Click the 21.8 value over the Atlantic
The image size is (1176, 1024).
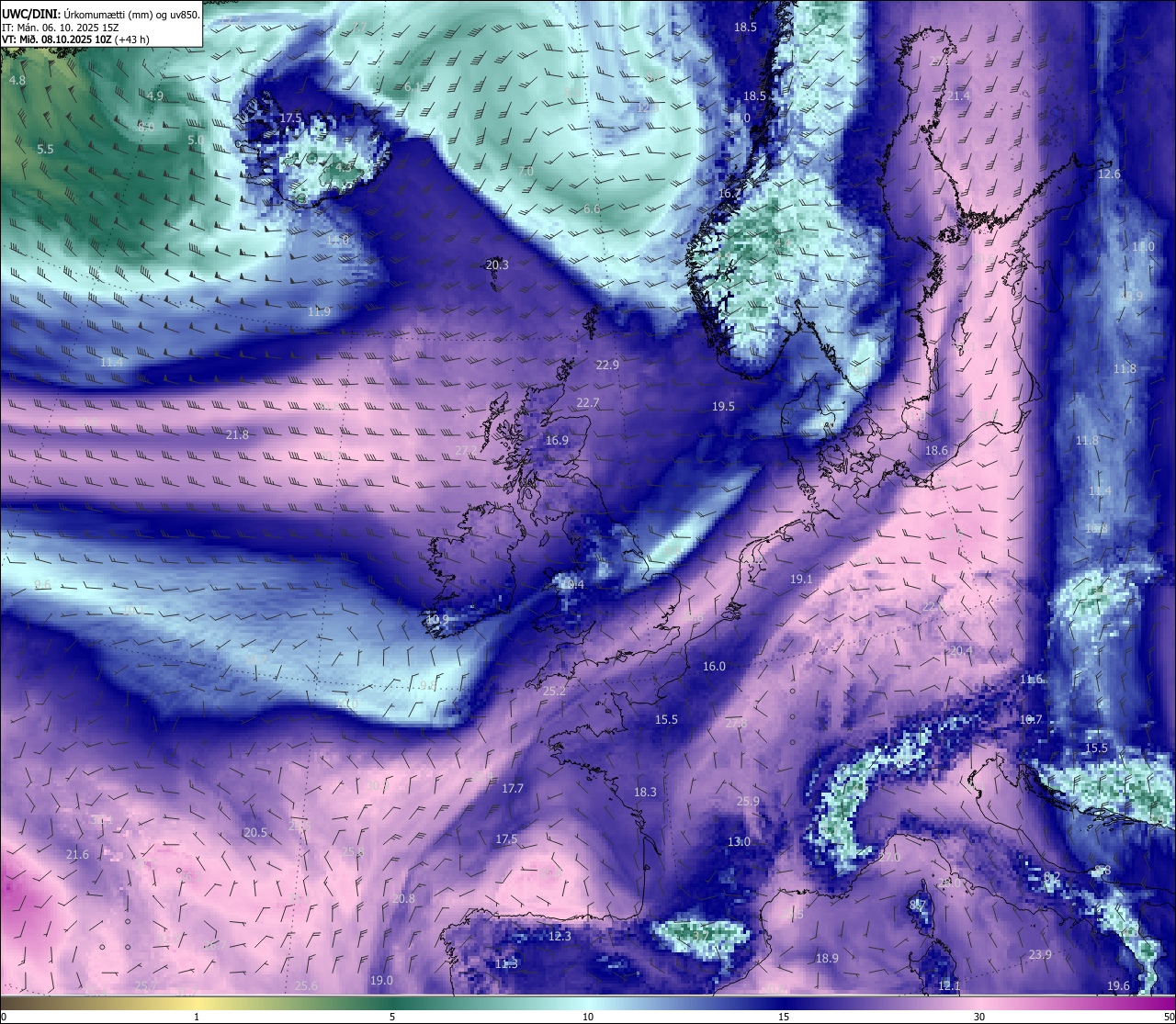coord(237,434)
